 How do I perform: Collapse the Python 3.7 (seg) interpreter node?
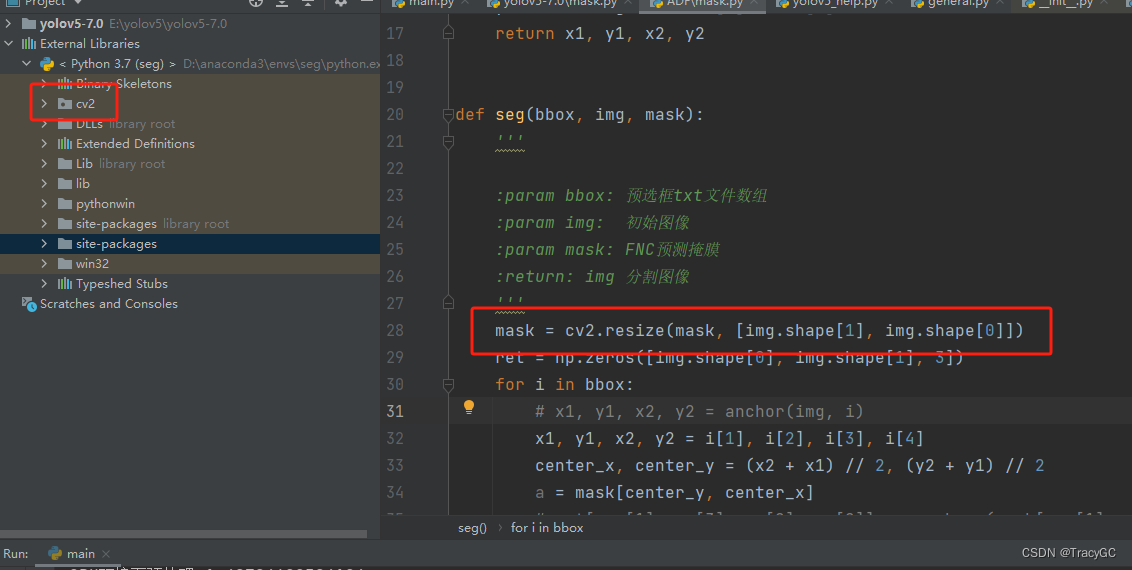(27, 64)
